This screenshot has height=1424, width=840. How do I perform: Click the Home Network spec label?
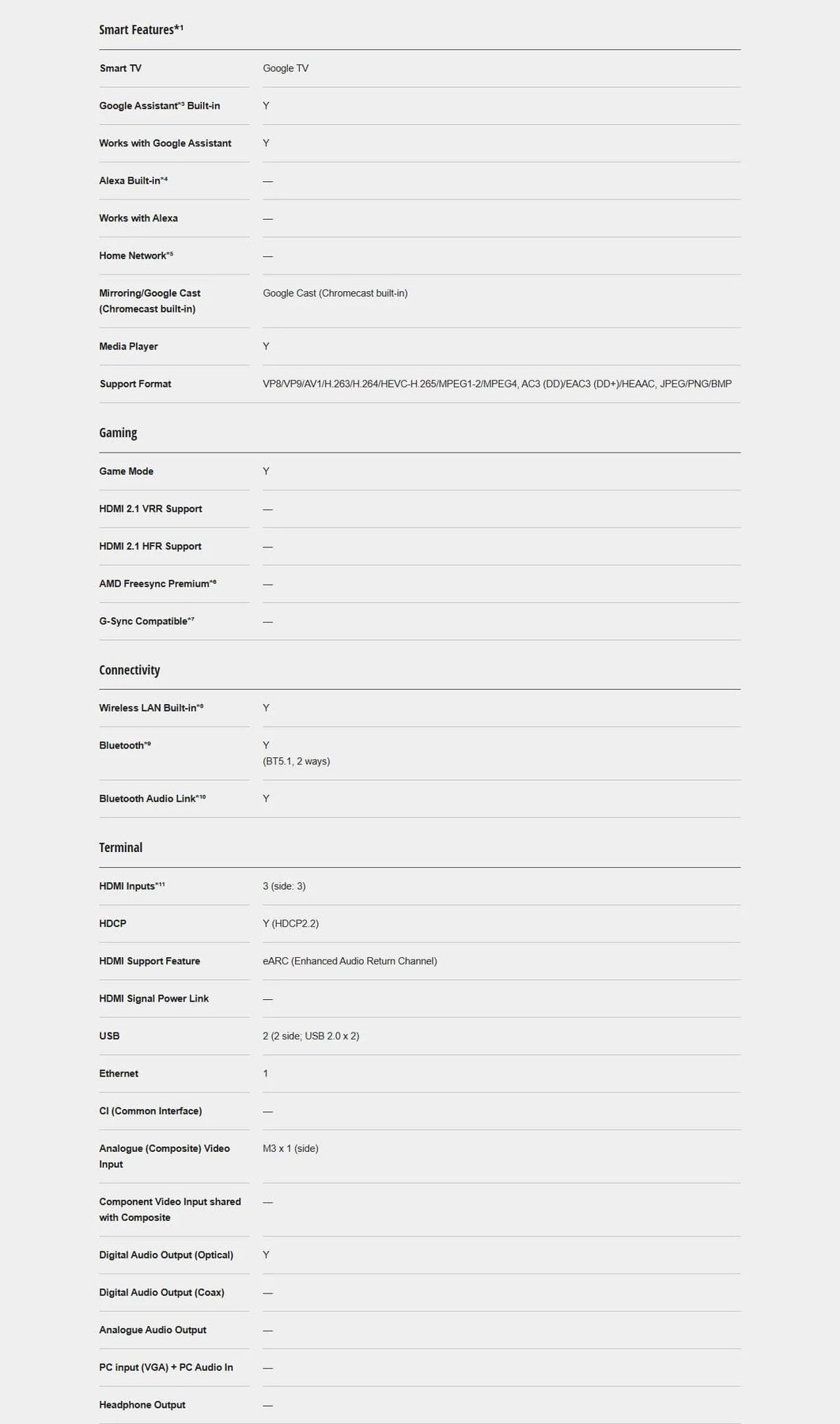point(136,256)
